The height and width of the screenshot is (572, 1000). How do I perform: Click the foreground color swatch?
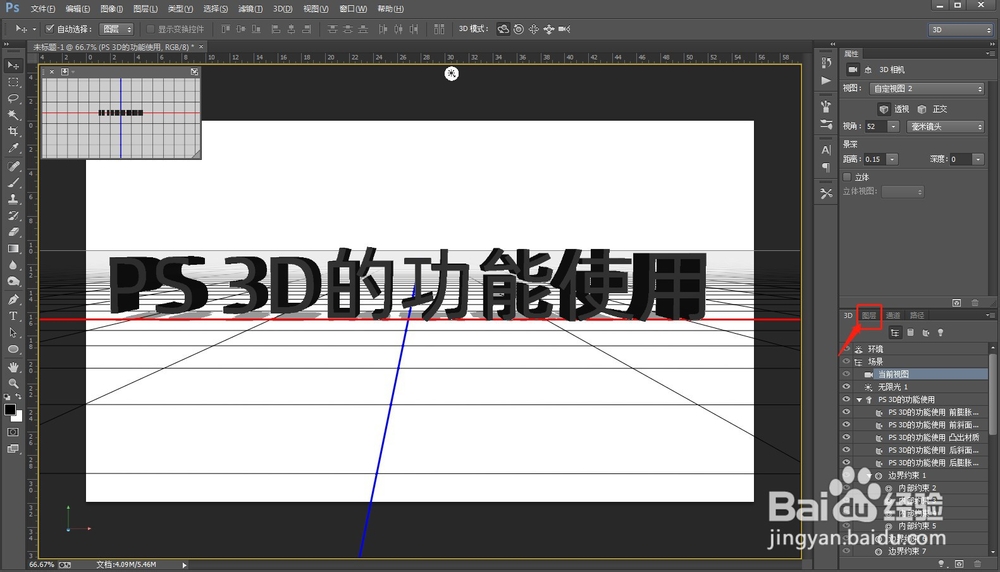[10, 410]
